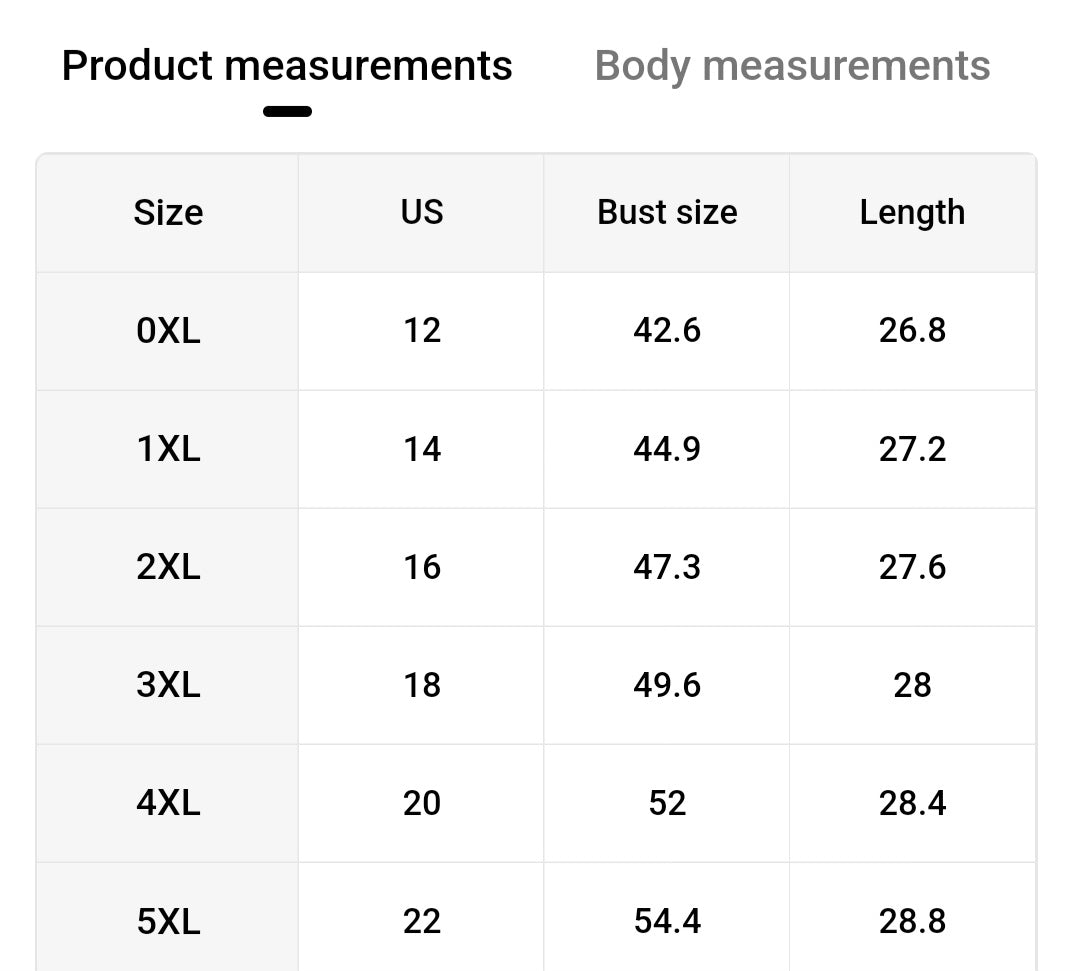Select the 5XL size row label

coord(168,921)
